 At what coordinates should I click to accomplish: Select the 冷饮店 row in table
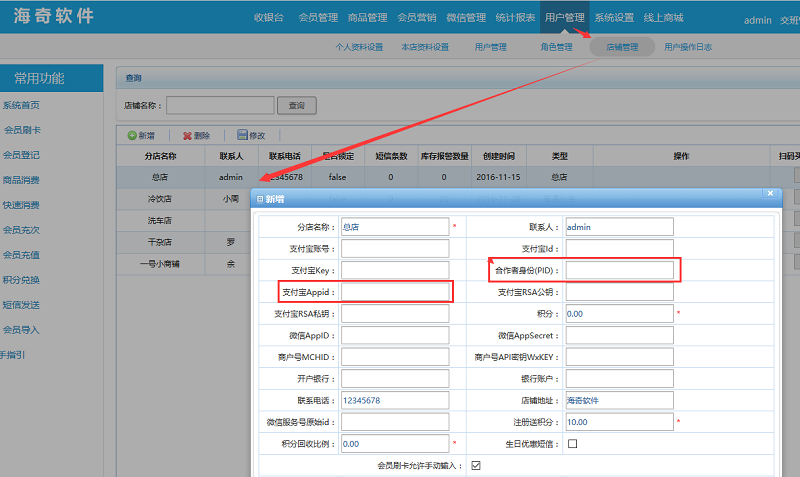160,199
